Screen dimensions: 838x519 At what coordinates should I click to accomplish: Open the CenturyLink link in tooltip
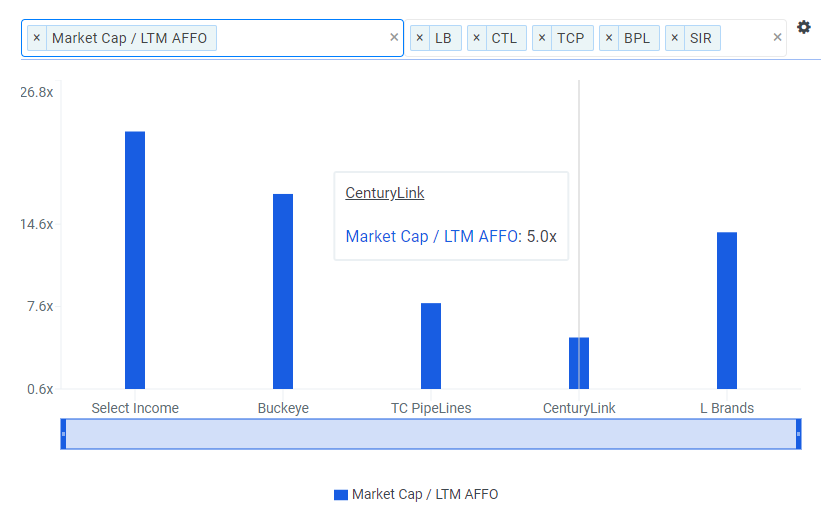tap(385, 193)
